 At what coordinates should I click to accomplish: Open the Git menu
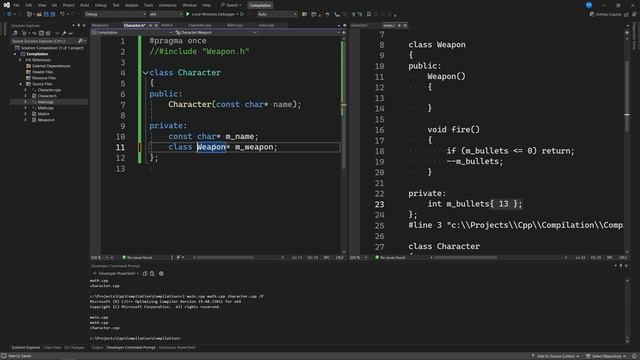click(54, 5)
